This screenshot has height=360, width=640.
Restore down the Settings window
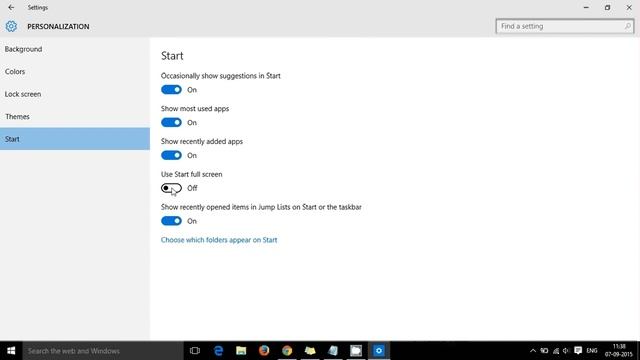607,7
